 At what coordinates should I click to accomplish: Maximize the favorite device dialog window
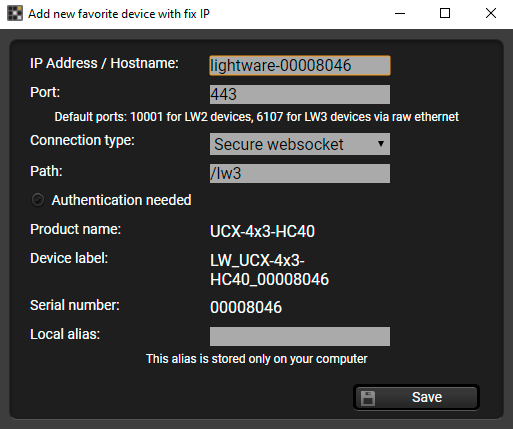(x=445, y=13)
